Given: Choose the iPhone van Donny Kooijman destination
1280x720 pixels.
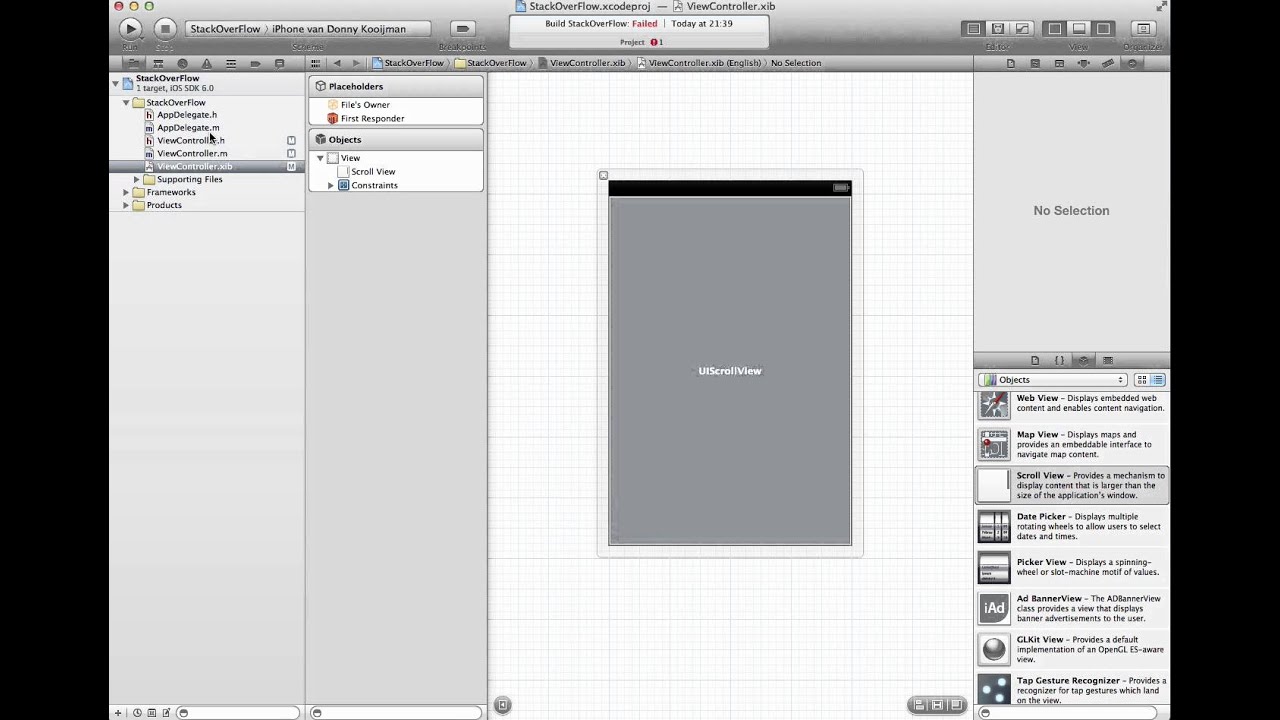Looking at the screenshot, I should tap(339, 29).
